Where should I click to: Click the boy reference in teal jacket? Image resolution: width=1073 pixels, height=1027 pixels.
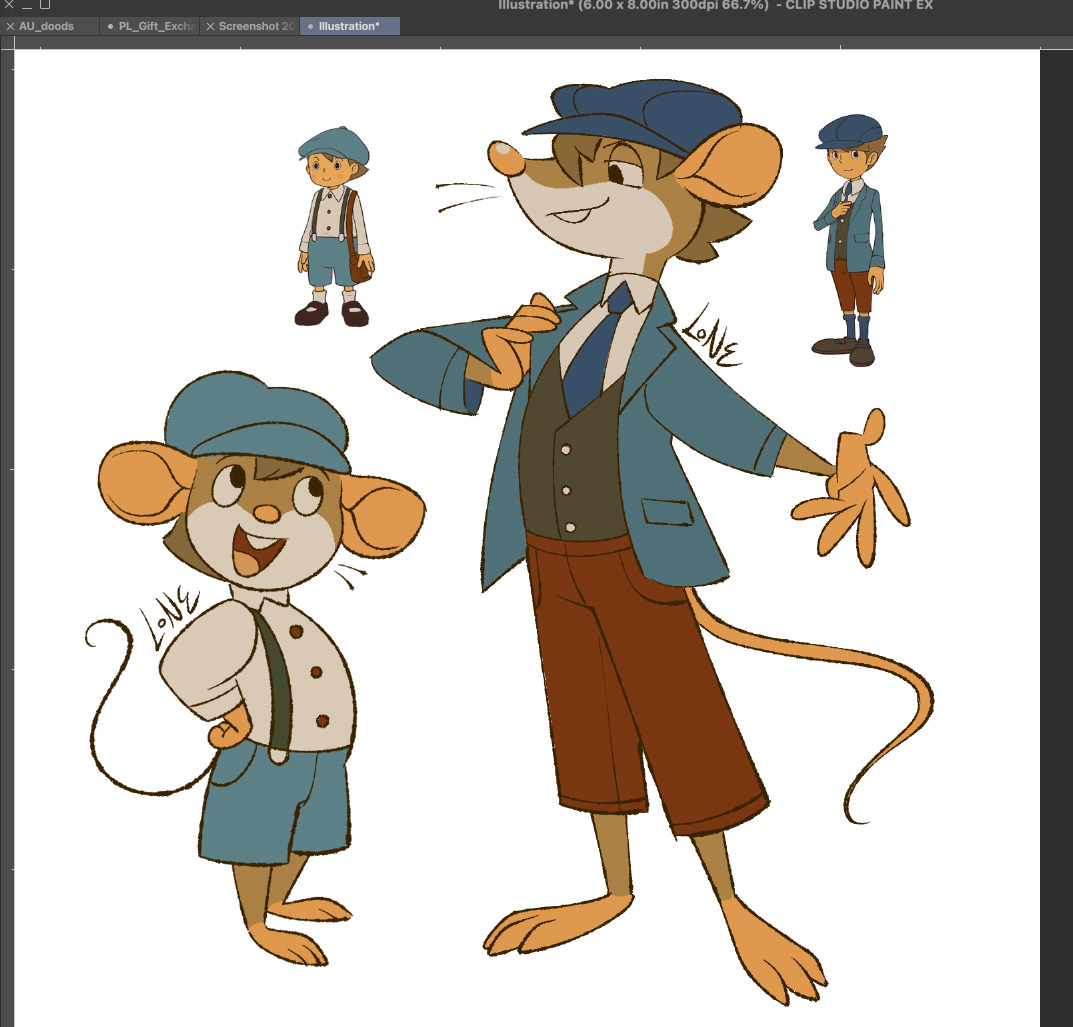point(850,240)
